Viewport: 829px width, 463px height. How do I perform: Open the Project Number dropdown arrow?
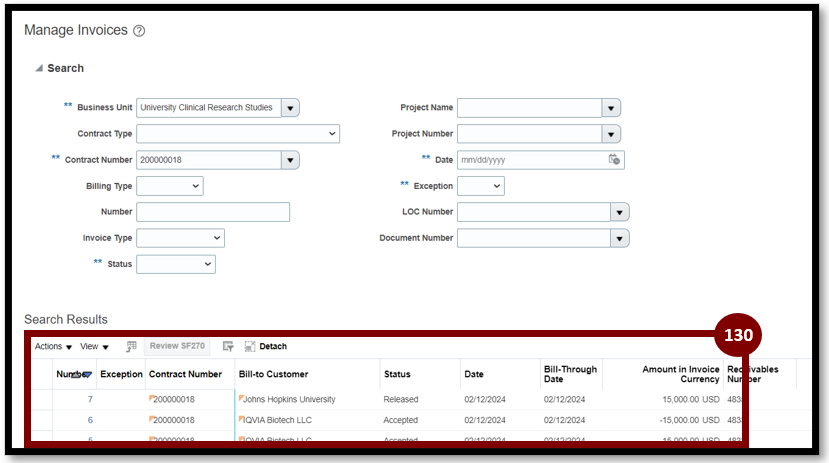(x=611, y=134)
